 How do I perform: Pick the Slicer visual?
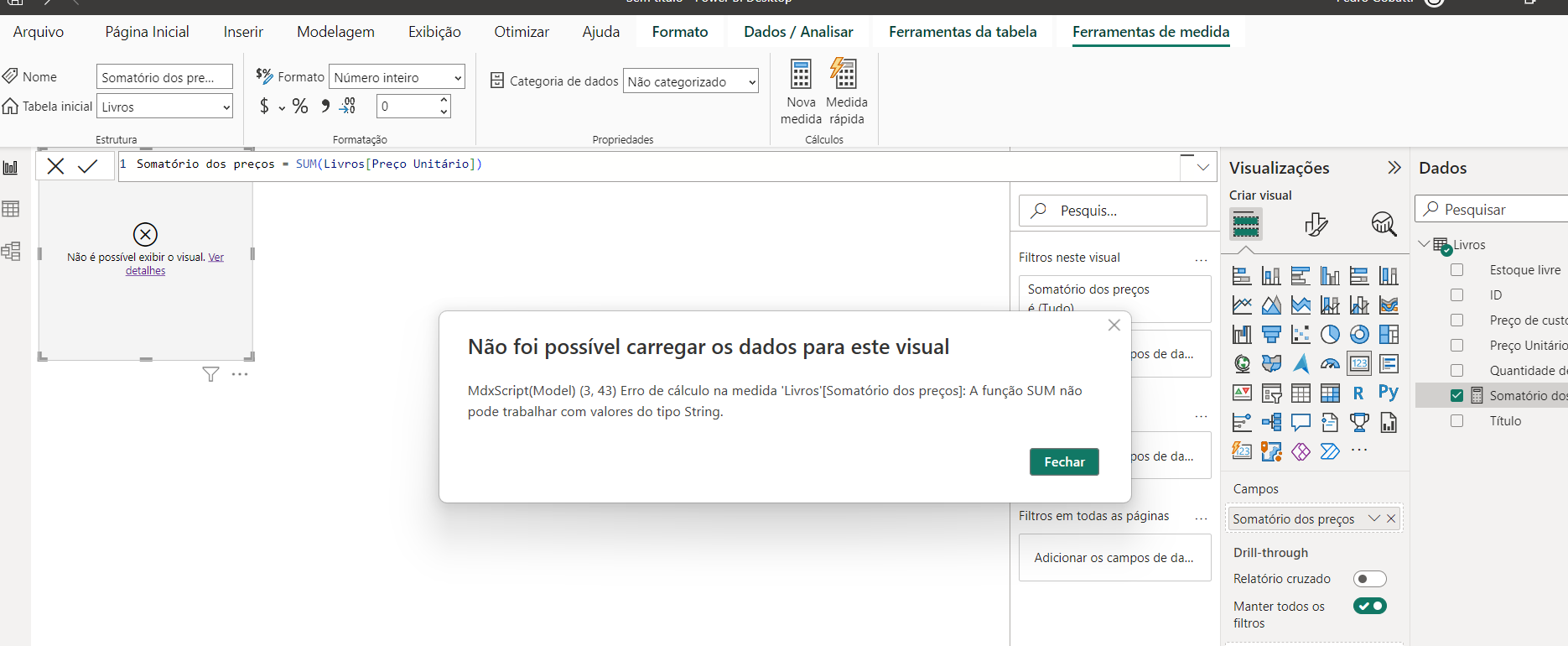1271,393
